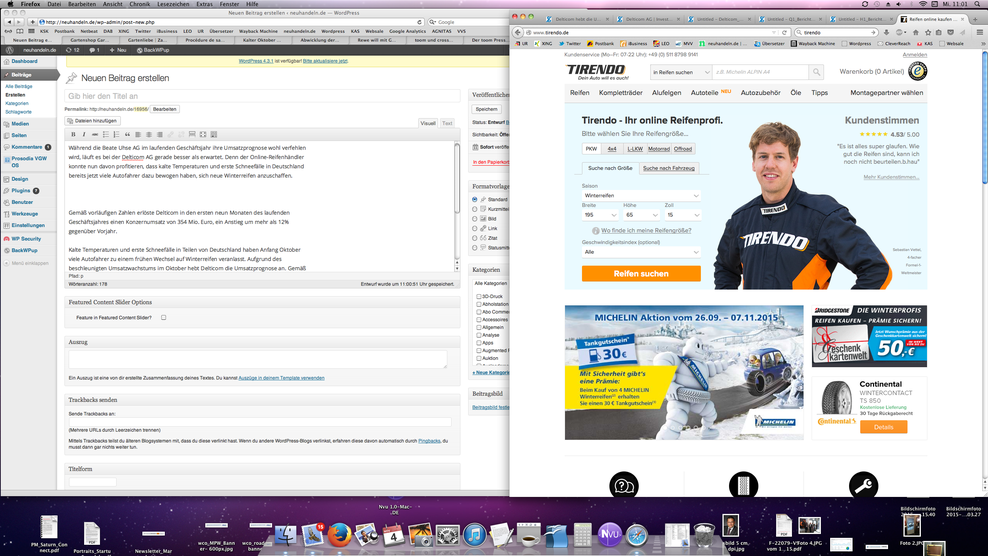Screen dimensions: 988x556
Task: Tick the Analyse category checkbox
Action: click(479, 335)
